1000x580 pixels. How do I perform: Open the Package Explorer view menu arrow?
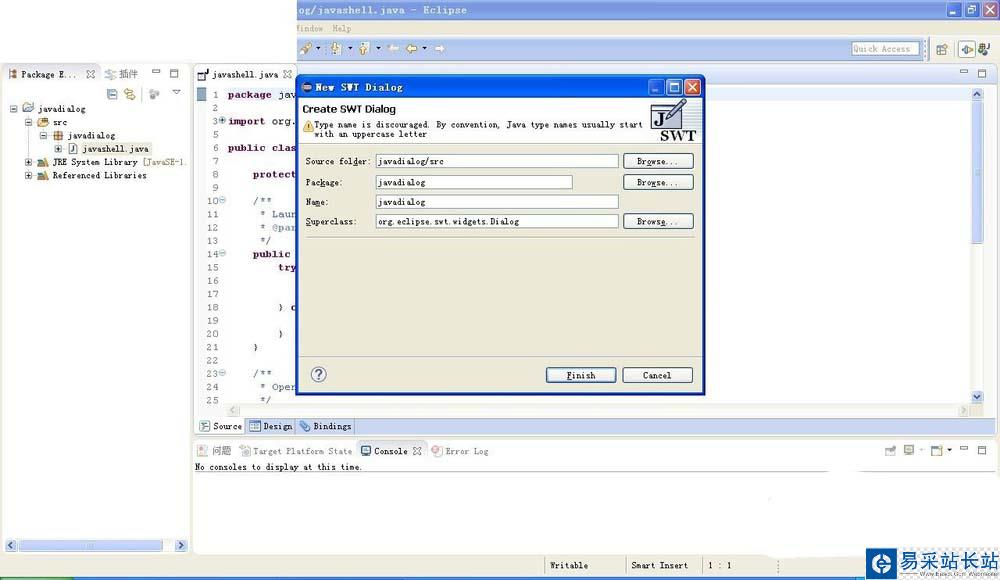(x=177, y=93)
